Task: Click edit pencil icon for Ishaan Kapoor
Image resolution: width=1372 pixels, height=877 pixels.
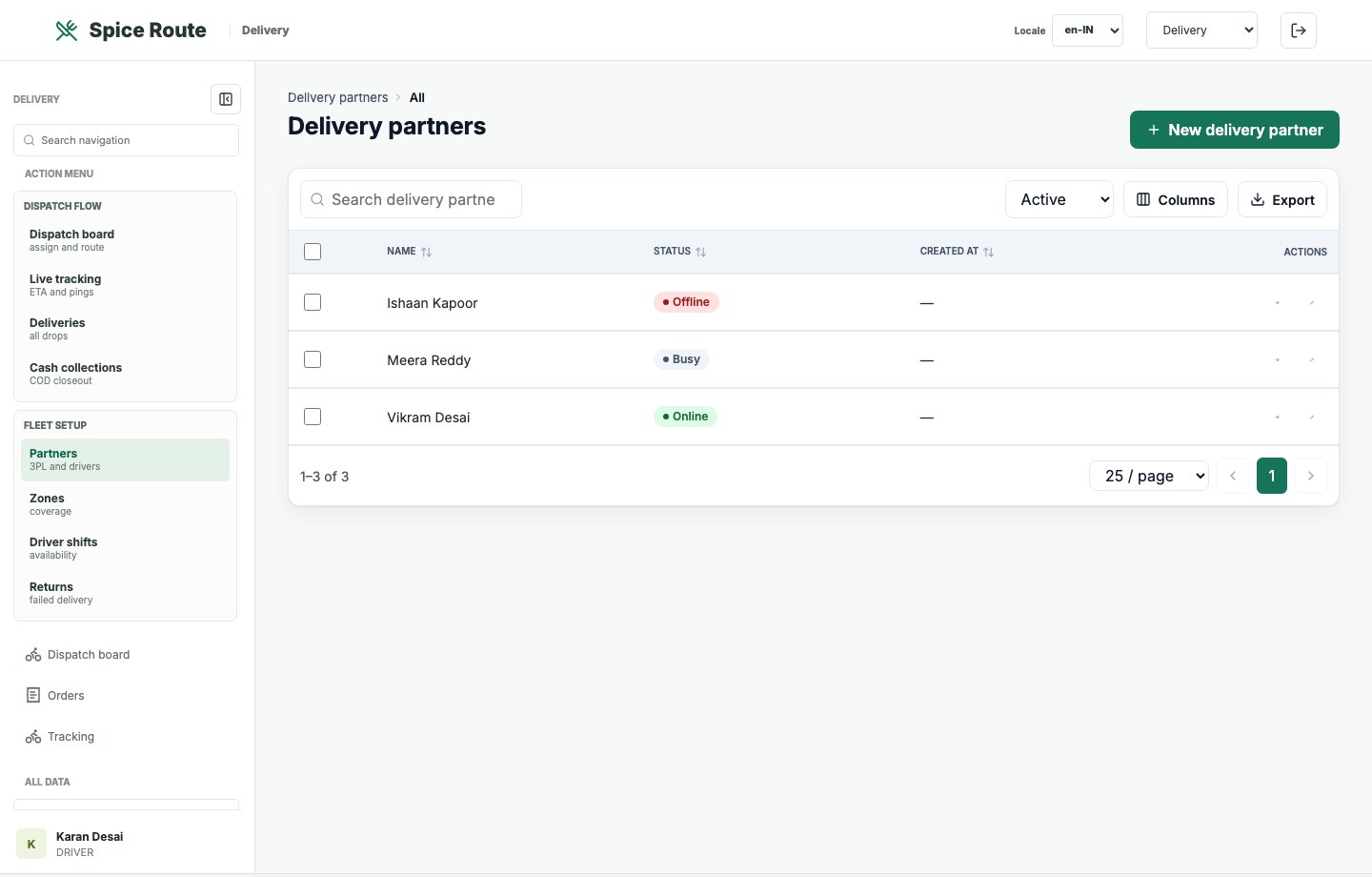Action: [x=1312, y=302]
